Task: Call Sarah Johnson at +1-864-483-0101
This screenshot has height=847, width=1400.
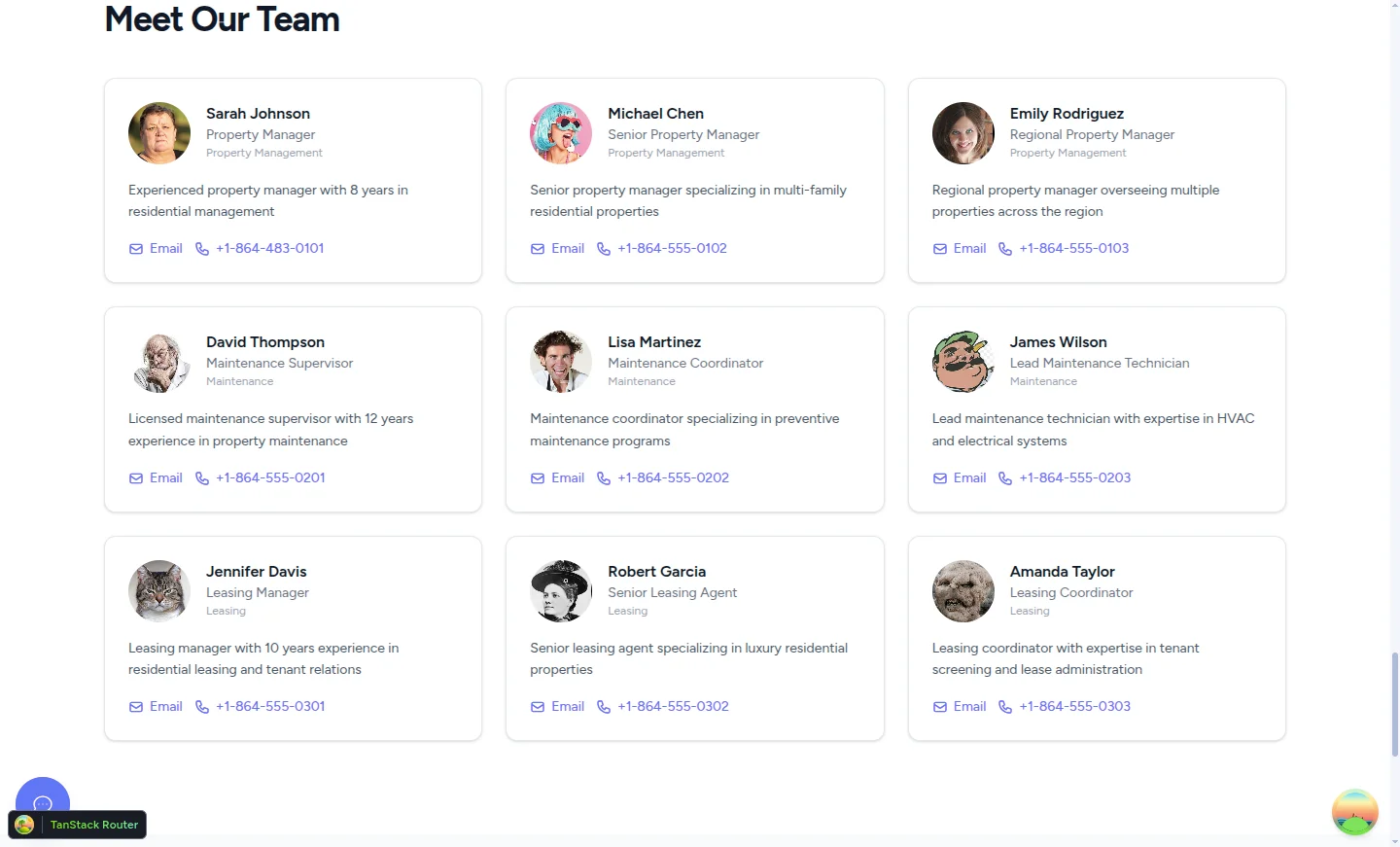Action: click(x=260, y=249)
